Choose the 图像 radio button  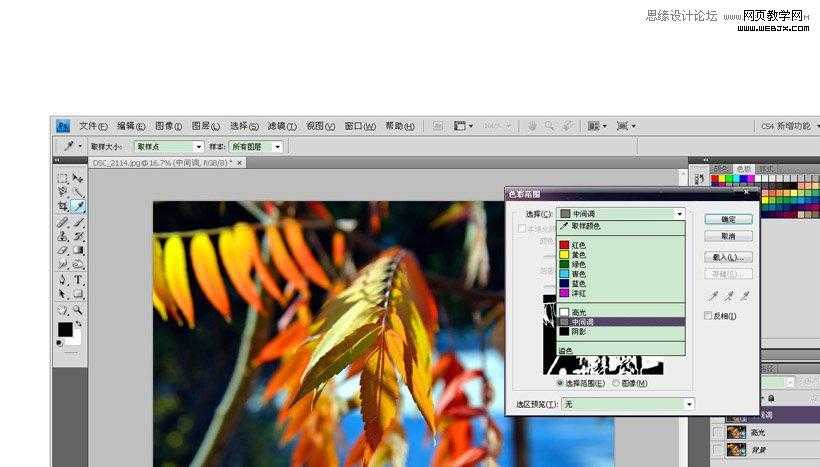tap(616, 383)
